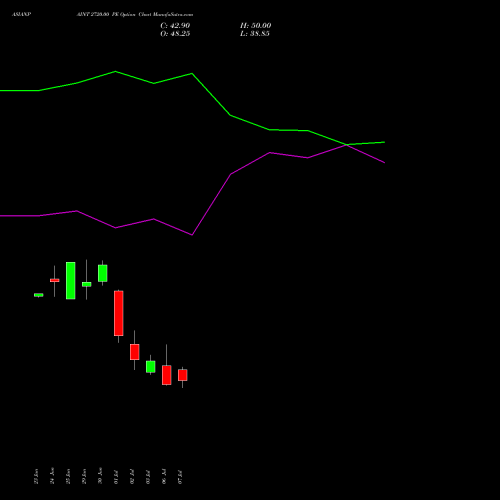Click the small green candle for 23 Jun

tap(39, 295)
